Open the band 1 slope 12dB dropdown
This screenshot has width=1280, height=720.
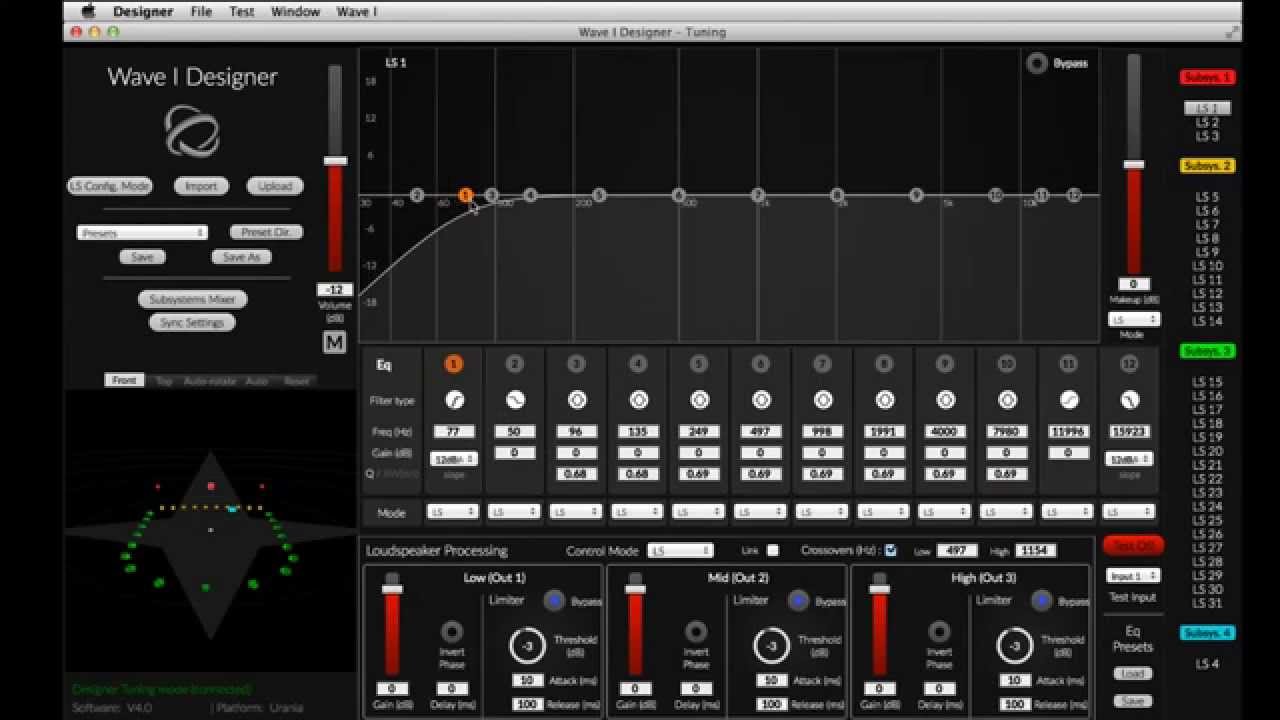[454, 459]
